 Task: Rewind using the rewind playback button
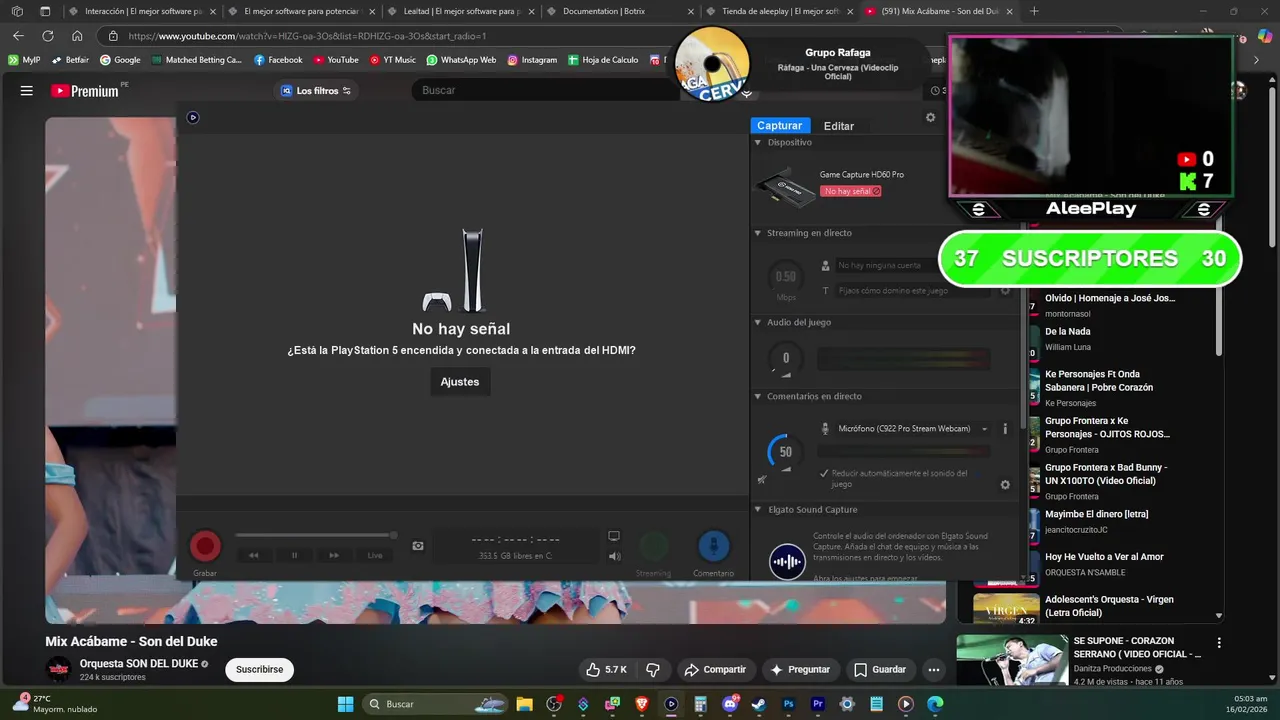point(254,555)
